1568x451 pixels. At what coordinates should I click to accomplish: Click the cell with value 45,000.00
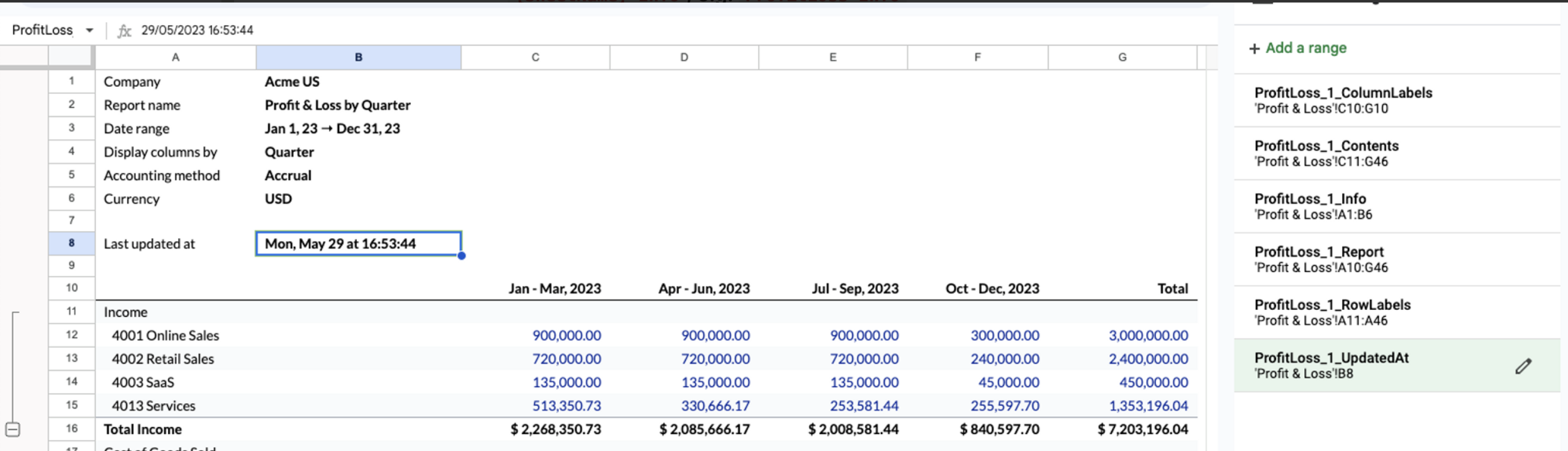coord(978,382)
